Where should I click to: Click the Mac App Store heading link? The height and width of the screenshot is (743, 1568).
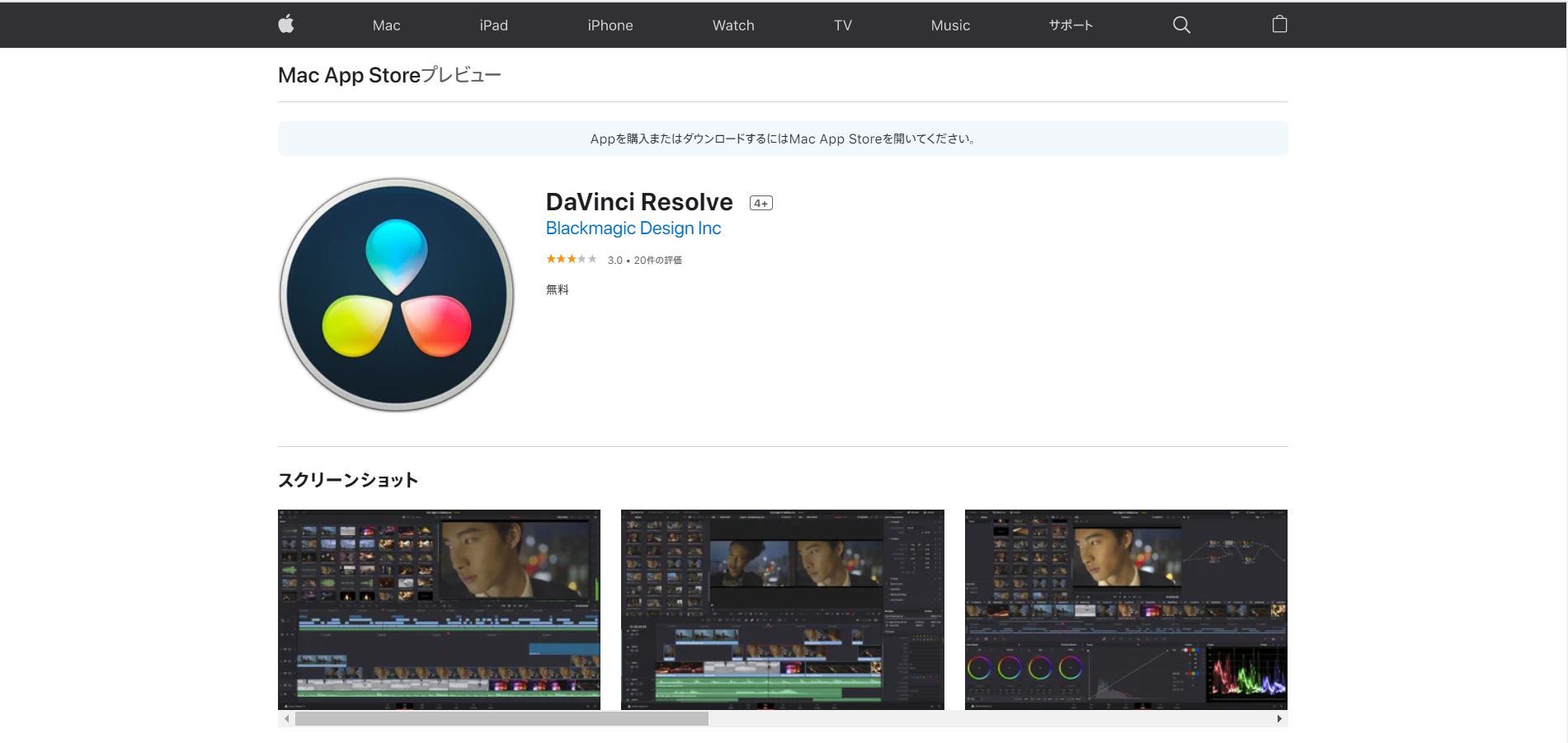(349, 75)
